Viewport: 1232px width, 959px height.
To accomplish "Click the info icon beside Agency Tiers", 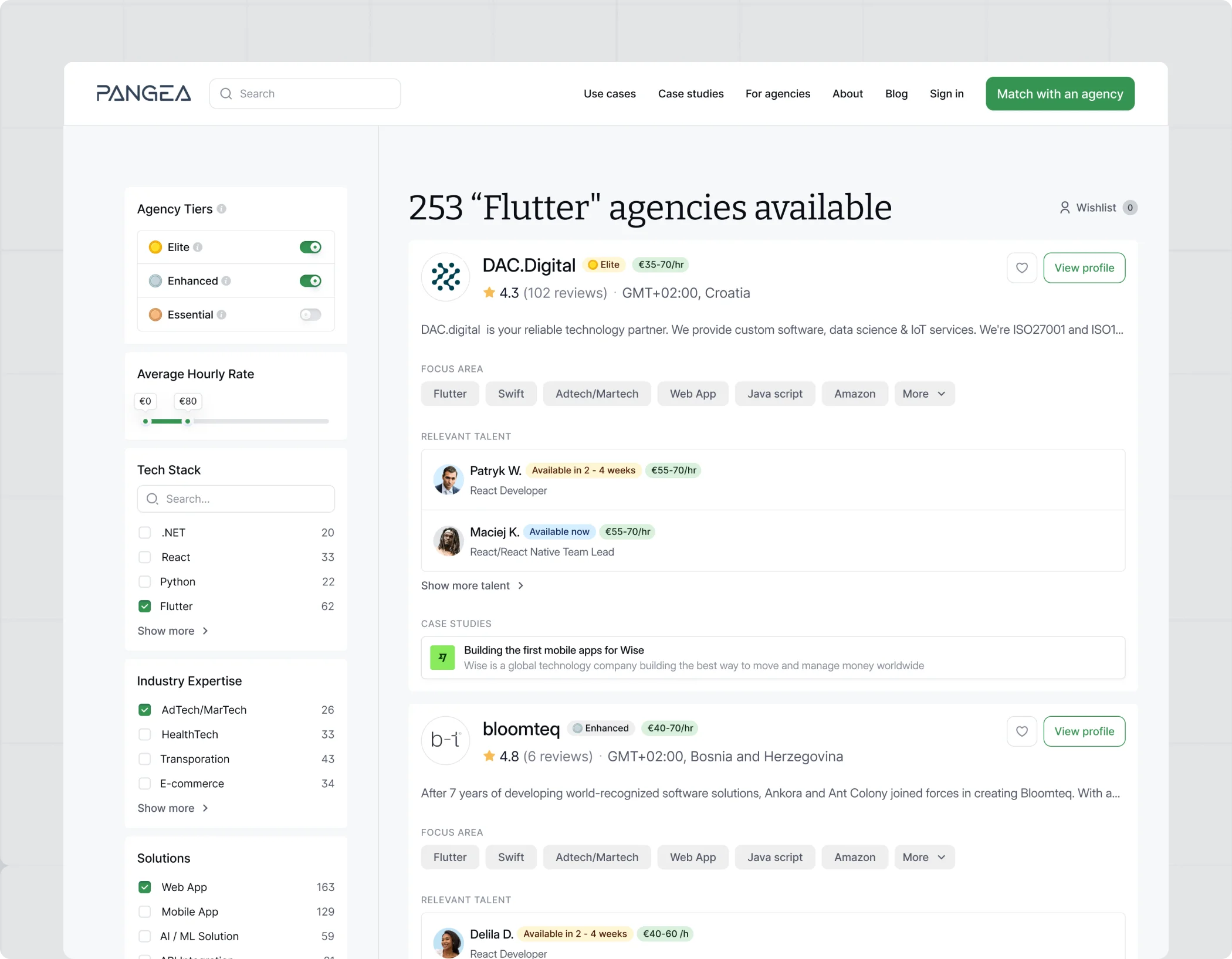I will pyautogui.click(x=222, y=209).
